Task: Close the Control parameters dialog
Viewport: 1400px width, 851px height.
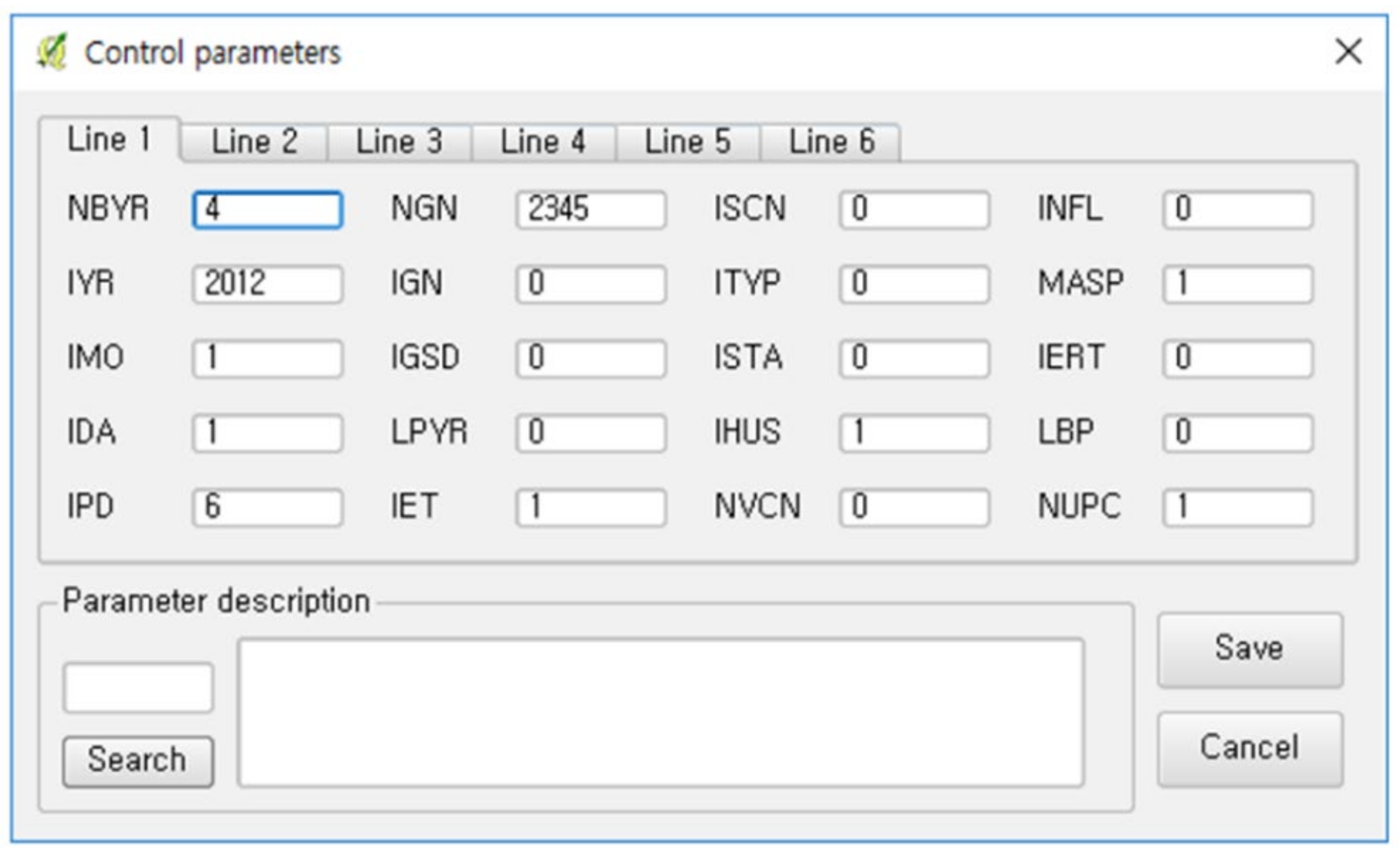Action: [x=1348, y=52]
